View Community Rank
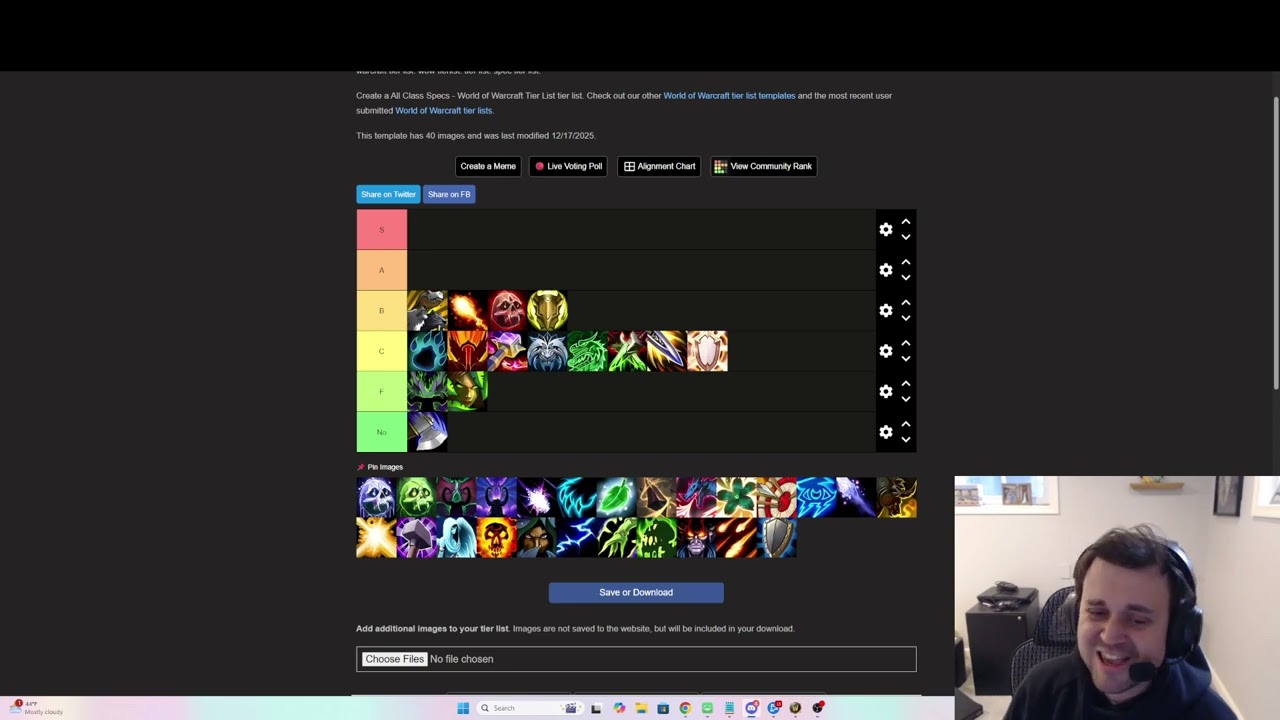Screen dimensions: 1280x720 pos(764,166)
